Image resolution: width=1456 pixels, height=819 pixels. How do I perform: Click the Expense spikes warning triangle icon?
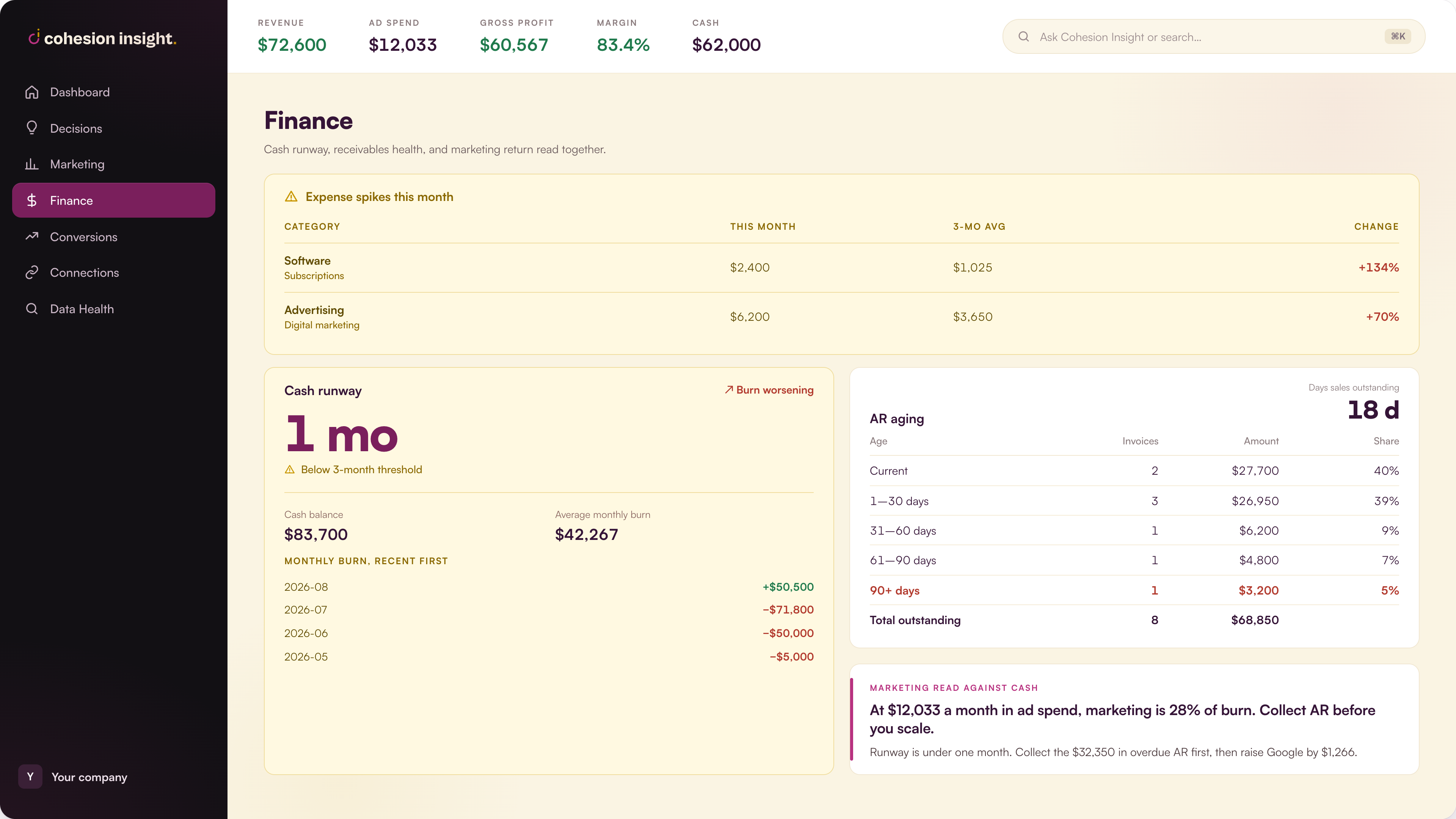(291, 197)
